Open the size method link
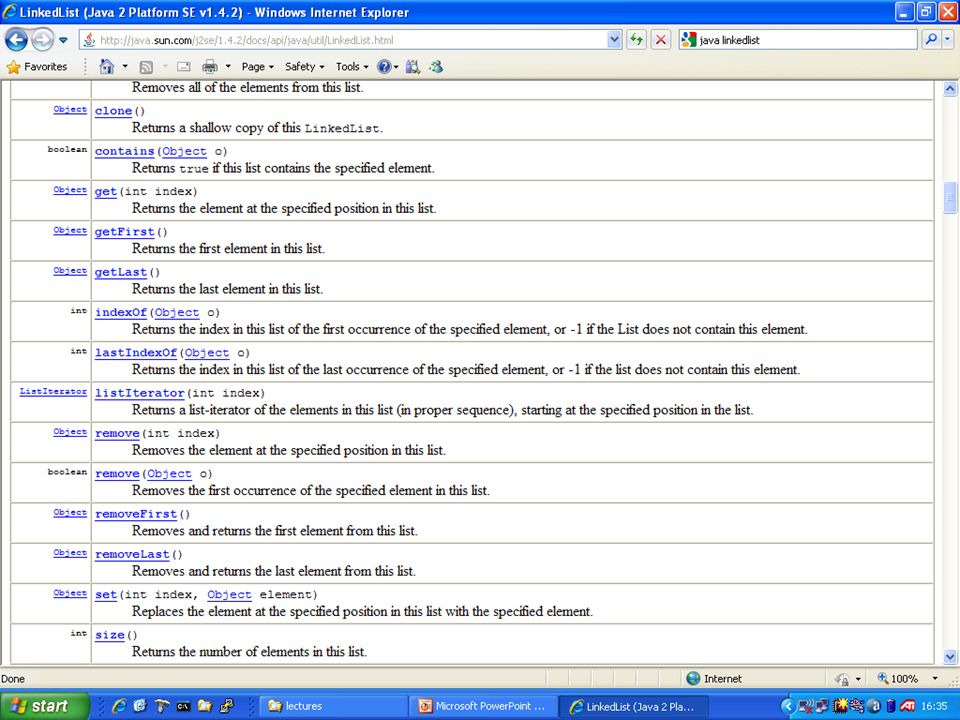Screen dimensions: 960x720 [x=110, y=635]
